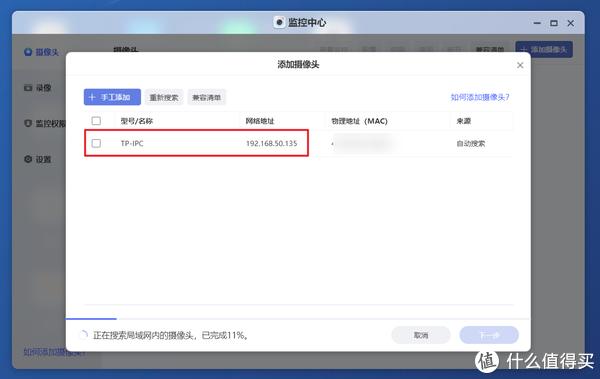Open the 如何添加摄像头? help link

coord(480,97)
